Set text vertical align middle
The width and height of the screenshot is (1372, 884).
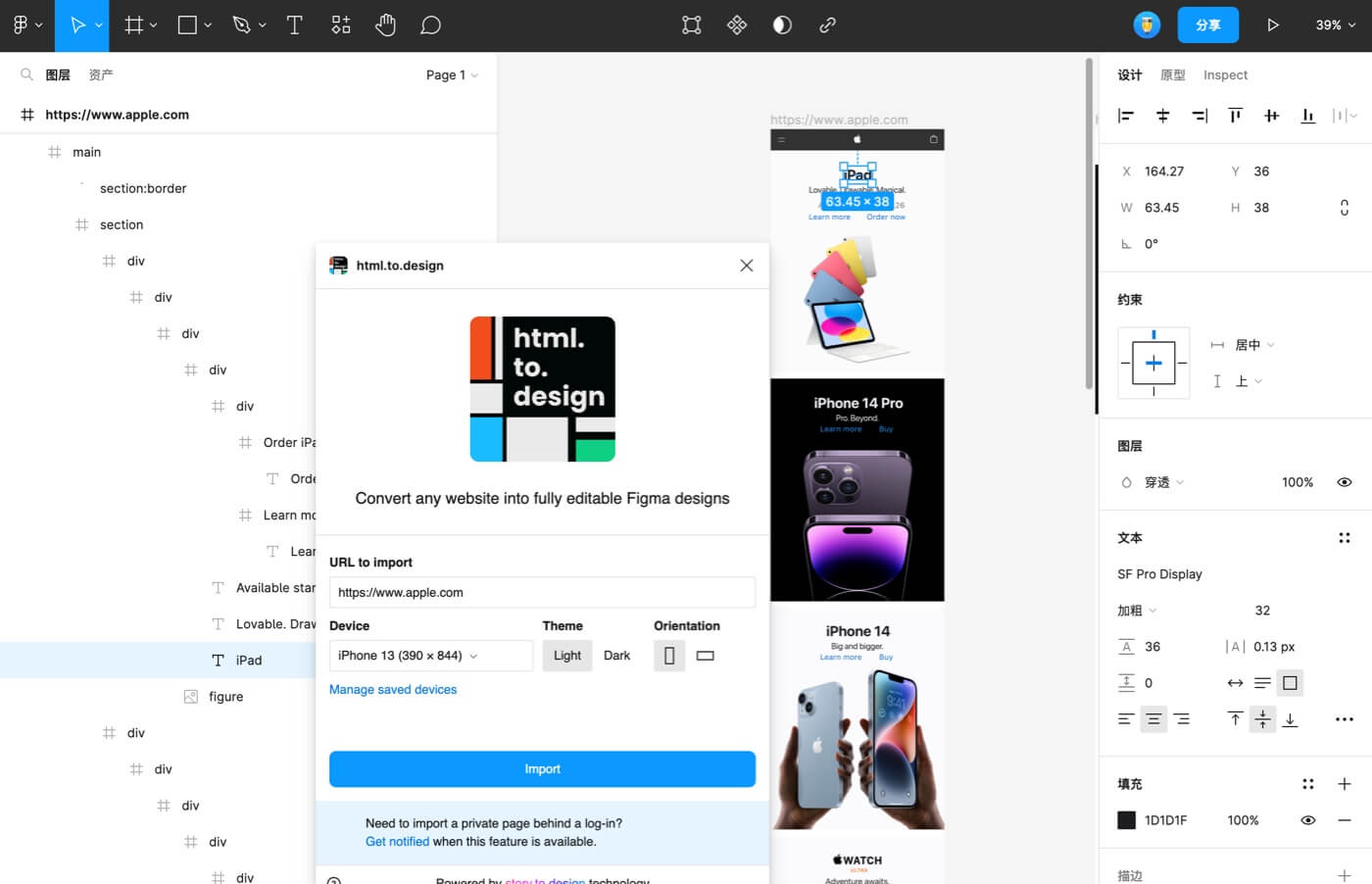click(1262, 719)
